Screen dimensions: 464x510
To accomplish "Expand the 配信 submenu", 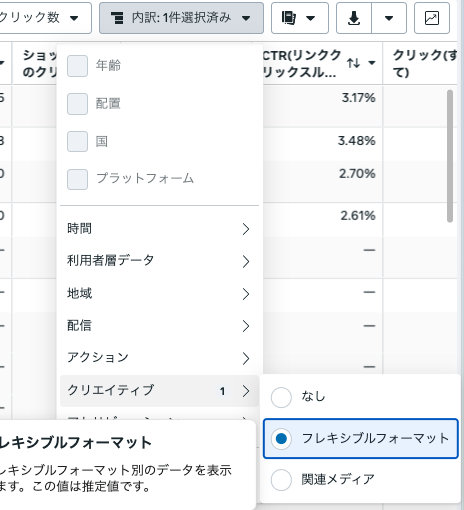I will (x=159, y=326).
